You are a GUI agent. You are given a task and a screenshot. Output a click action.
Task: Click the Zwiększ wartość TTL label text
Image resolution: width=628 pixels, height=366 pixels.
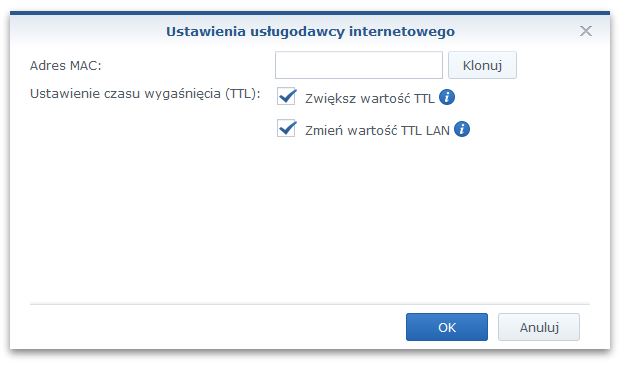(x=370, y=99)
